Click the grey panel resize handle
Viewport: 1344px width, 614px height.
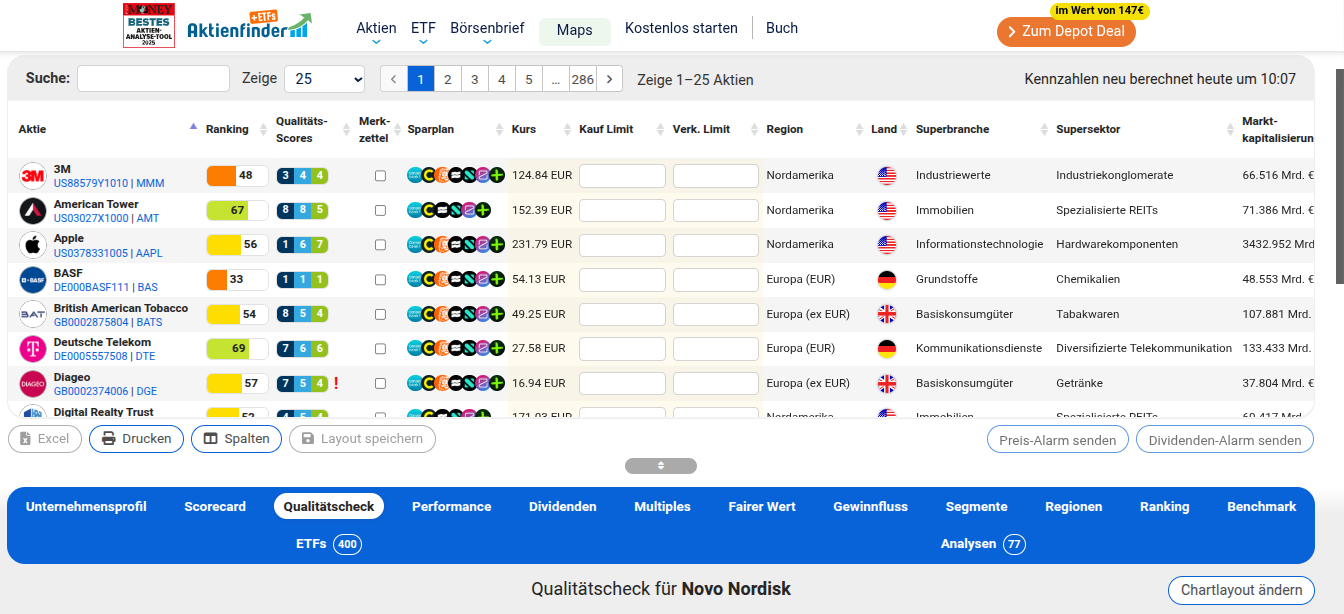[661, 466]
